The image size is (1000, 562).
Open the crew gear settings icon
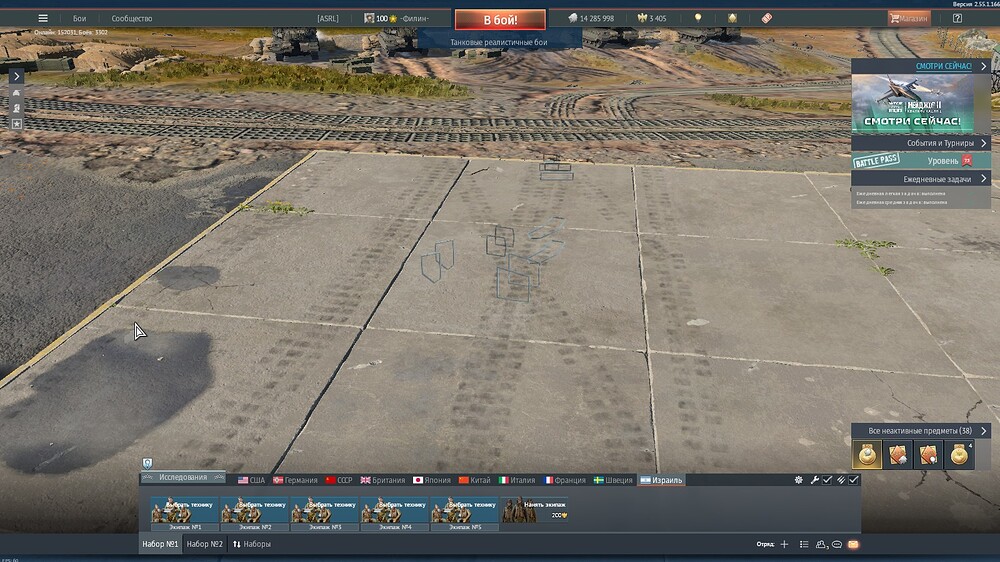coord(798,480)
